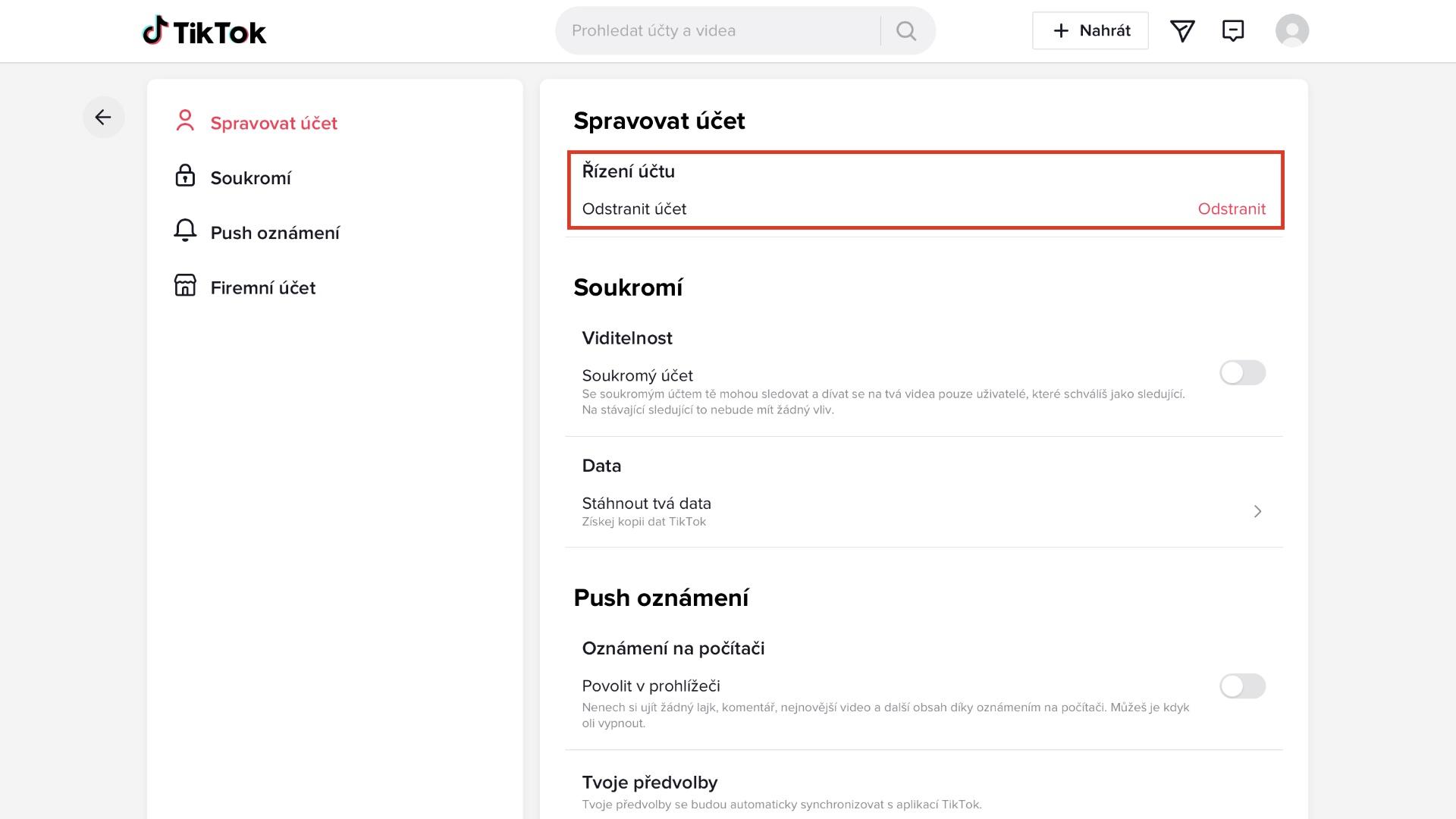Screen dimensions: 1456x819
Task: Click the red Odstranit link
Action: point(1232,209)
